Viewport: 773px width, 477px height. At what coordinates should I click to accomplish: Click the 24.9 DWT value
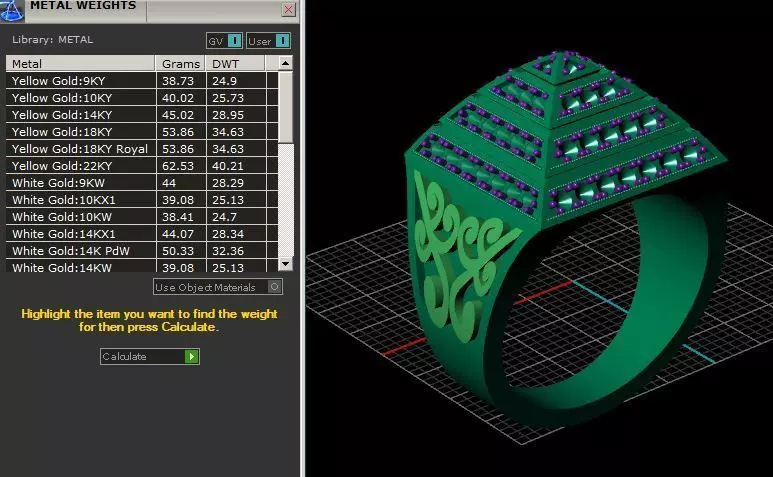click(x=224, y=81)
